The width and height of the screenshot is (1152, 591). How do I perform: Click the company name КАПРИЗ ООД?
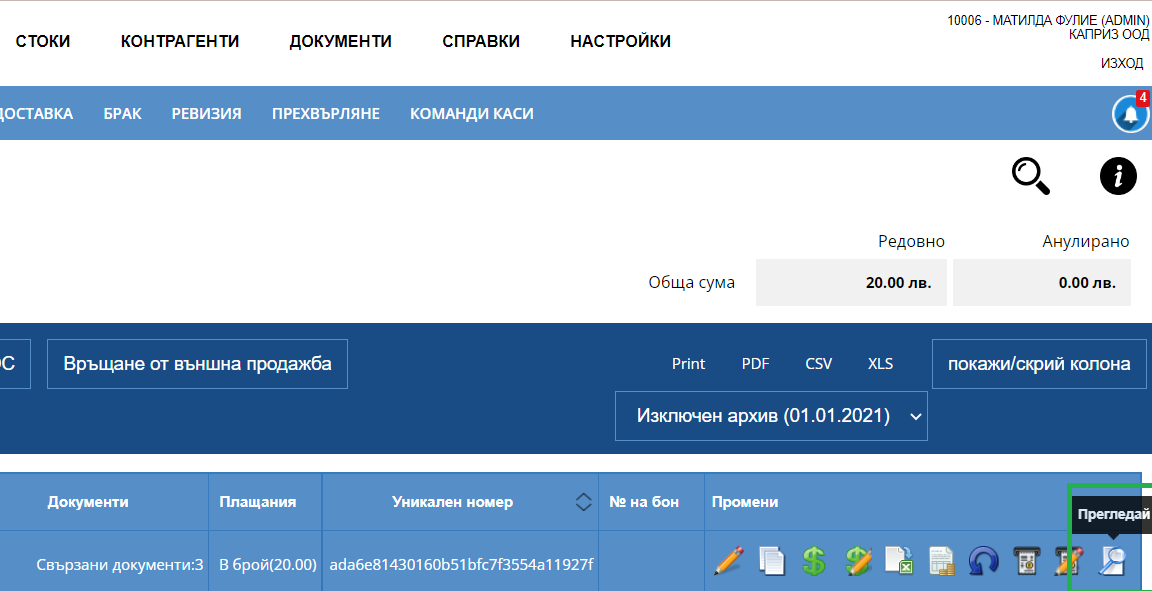click(1109, 34)
